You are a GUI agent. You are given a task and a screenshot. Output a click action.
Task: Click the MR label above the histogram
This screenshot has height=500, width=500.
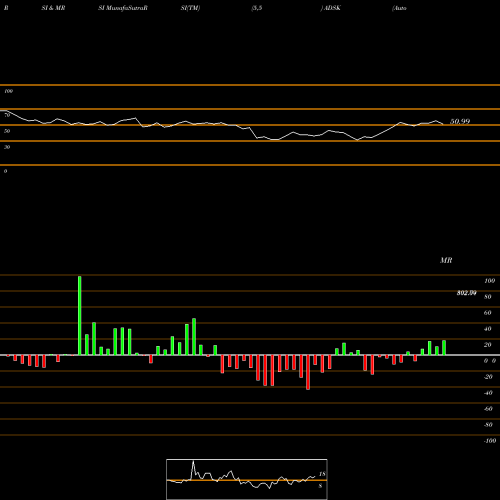pyautogui.click(x=446, y=260)
